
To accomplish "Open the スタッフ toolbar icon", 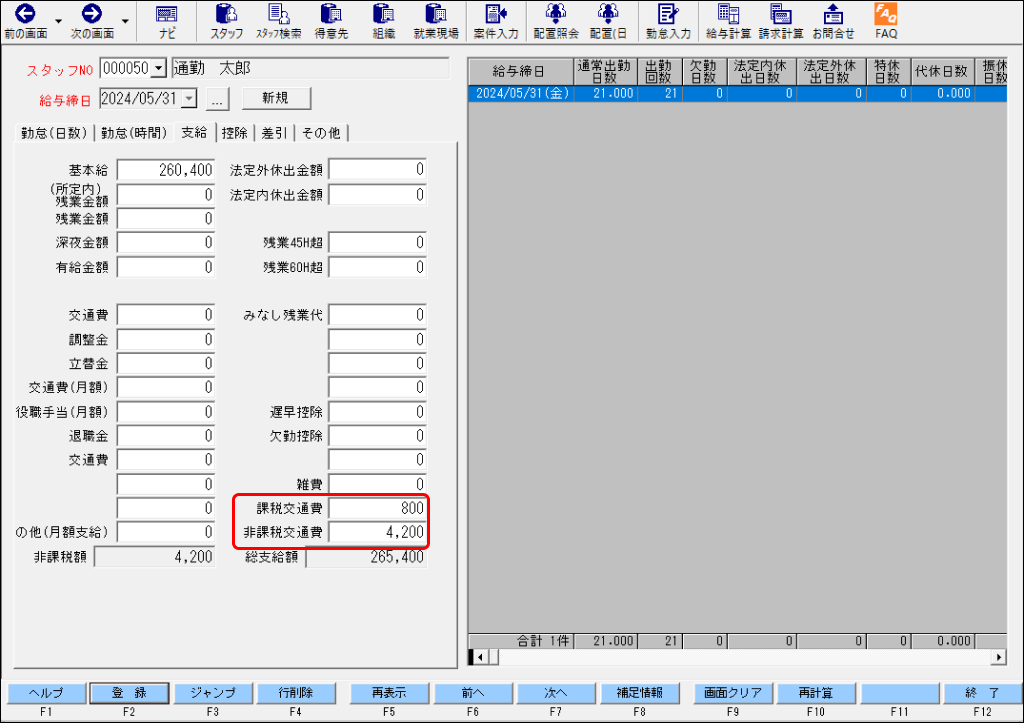I will tap(227, 21).
